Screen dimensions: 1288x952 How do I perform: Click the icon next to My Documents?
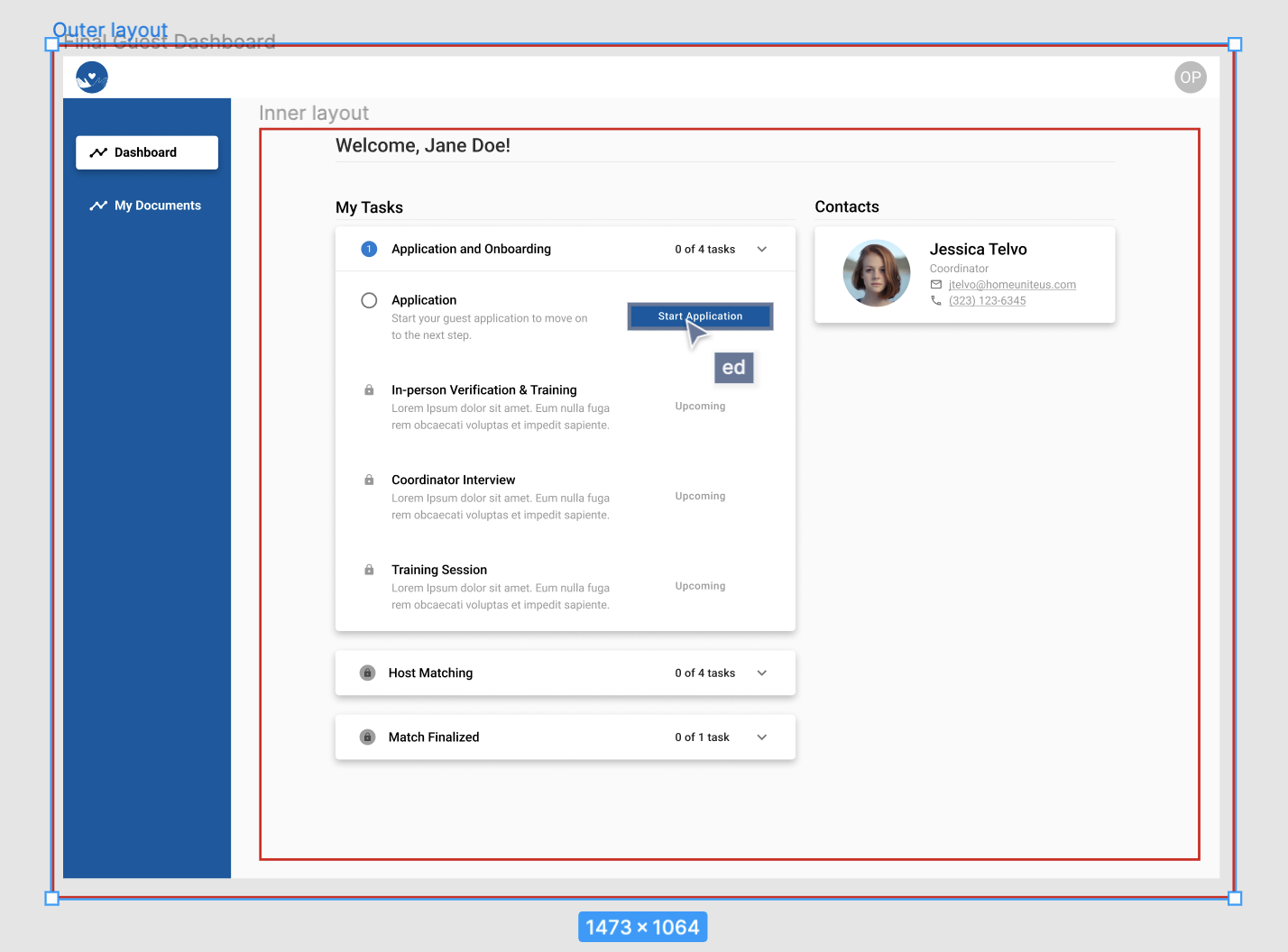98,206
